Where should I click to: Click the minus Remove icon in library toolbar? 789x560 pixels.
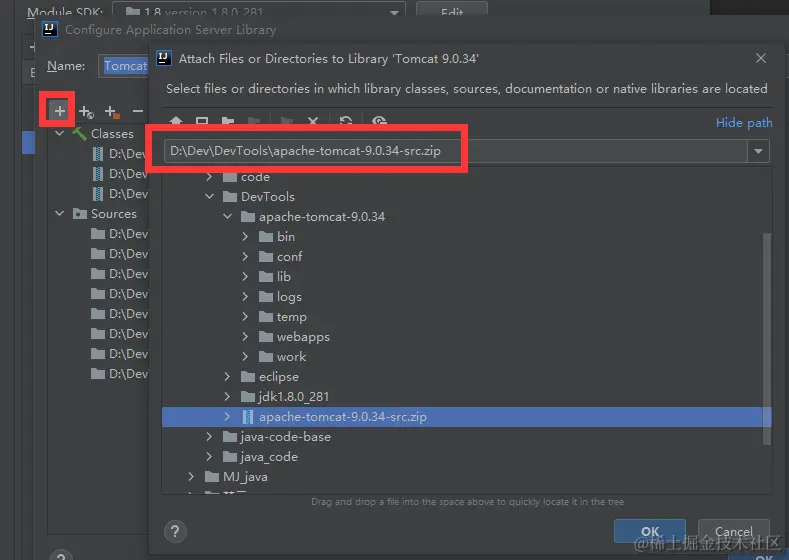click(x=137, y=111)
